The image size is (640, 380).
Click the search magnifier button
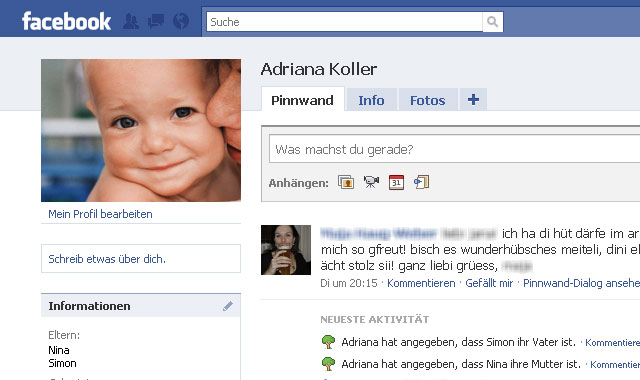[493, 22]
